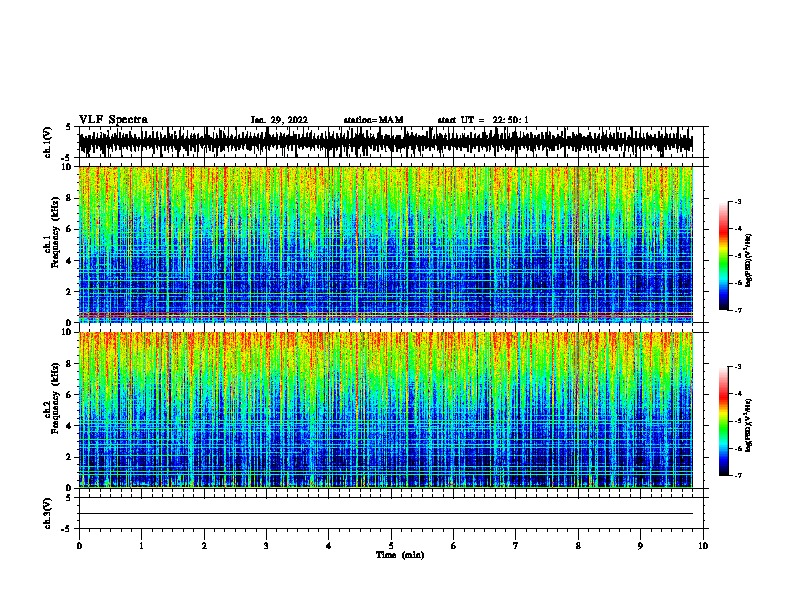Click the "6" frequency tick of ch.2 spectrogram

point(68,394)
